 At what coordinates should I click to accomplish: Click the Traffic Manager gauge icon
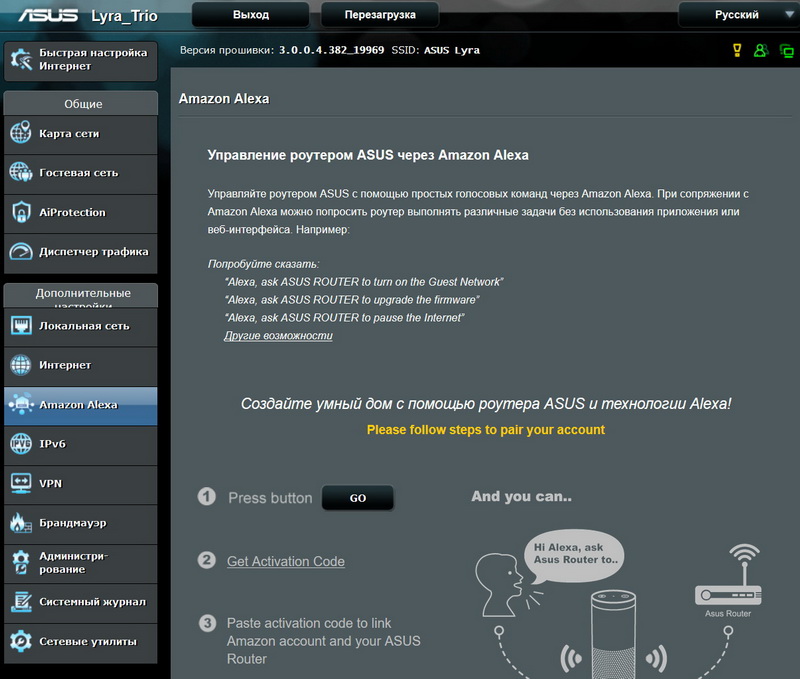21,252
